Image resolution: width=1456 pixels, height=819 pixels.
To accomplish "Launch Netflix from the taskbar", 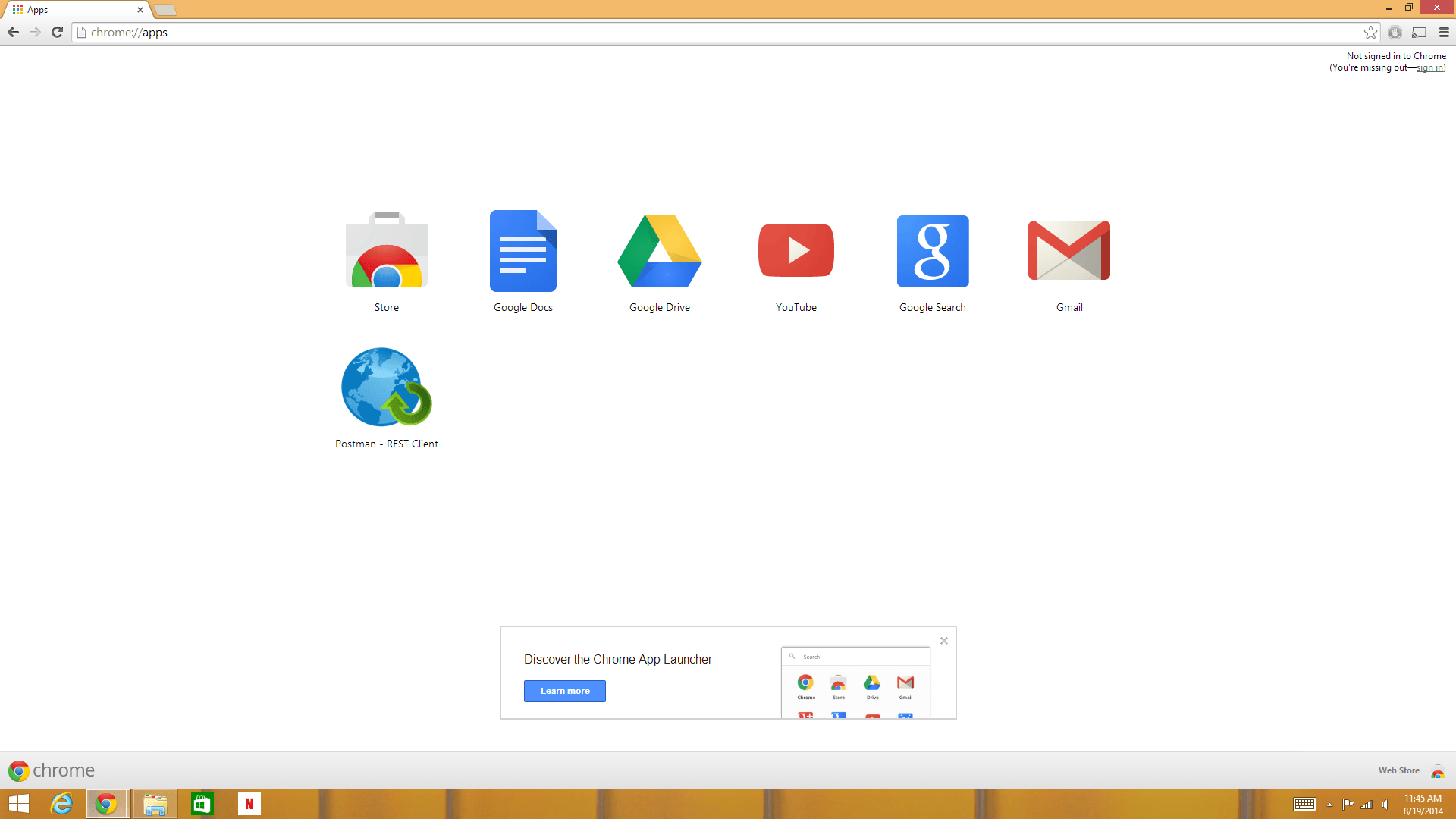I will pos(249,804).
